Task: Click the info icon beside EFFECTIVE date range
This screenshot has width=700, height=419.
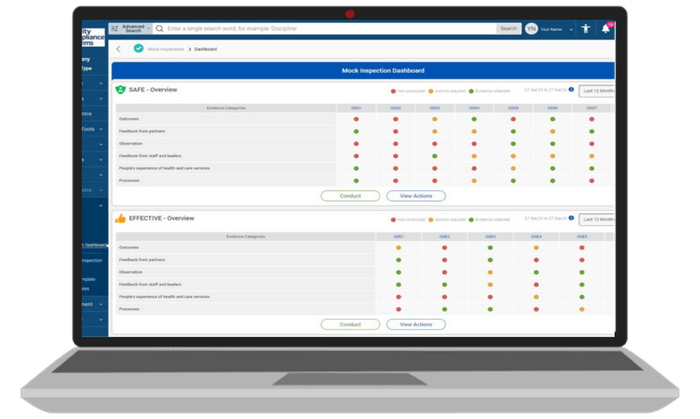Action: pos(571,218)
